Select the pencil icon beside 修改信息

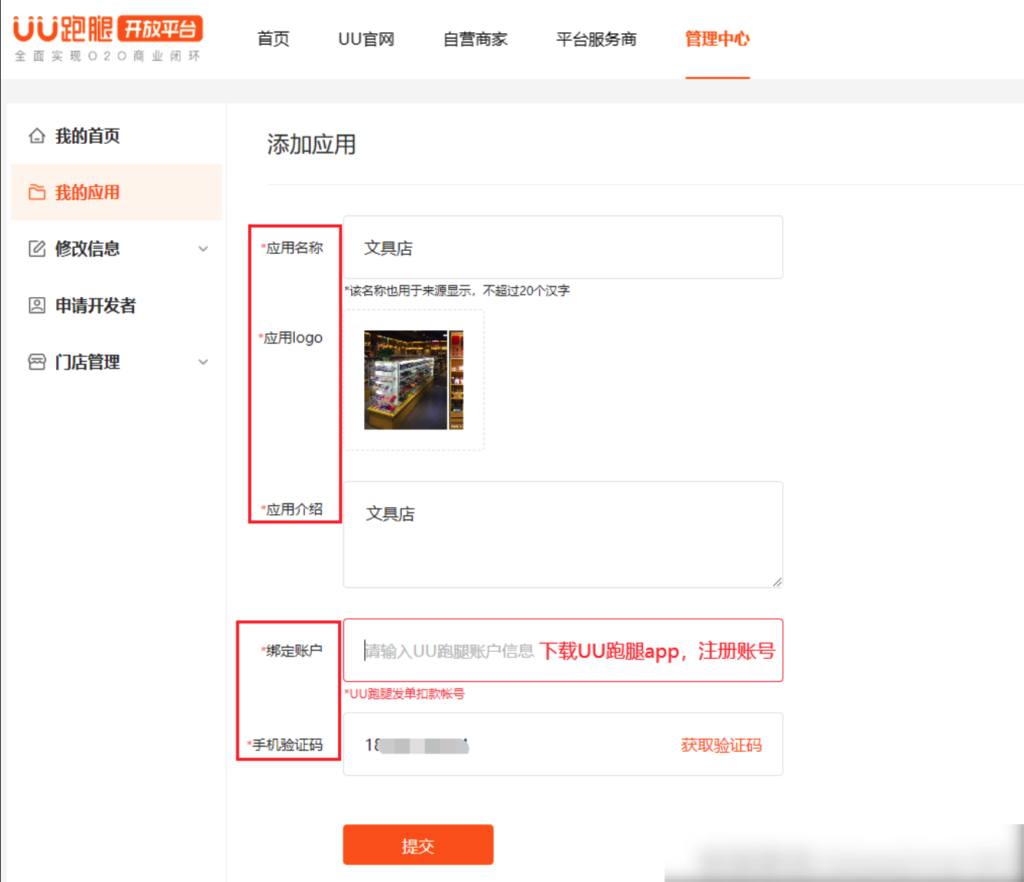(x=36, y=249)
